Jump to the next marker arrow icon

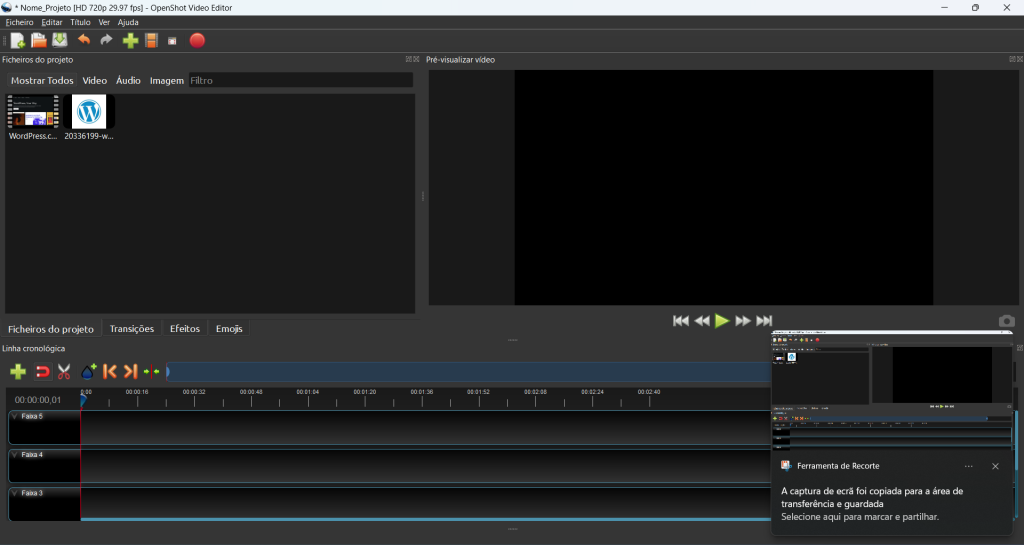[130, 372]
